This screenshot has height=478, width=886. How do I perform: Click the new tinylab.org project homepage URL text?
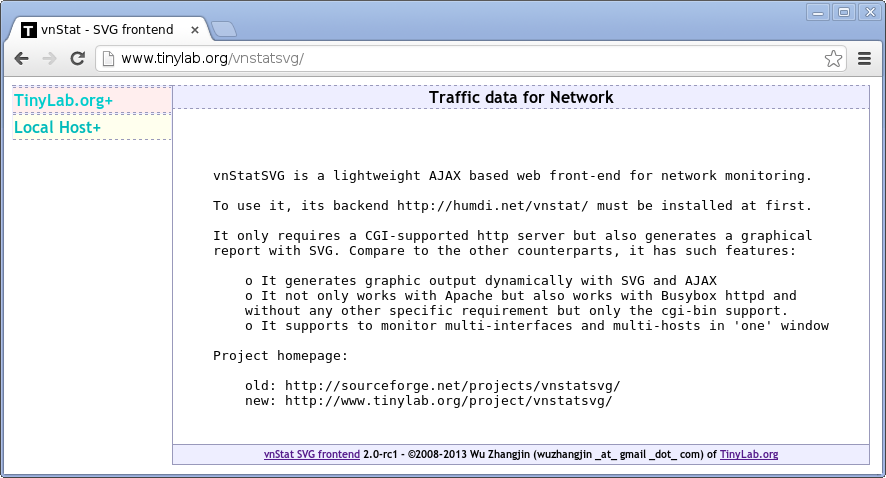(448, 400)
